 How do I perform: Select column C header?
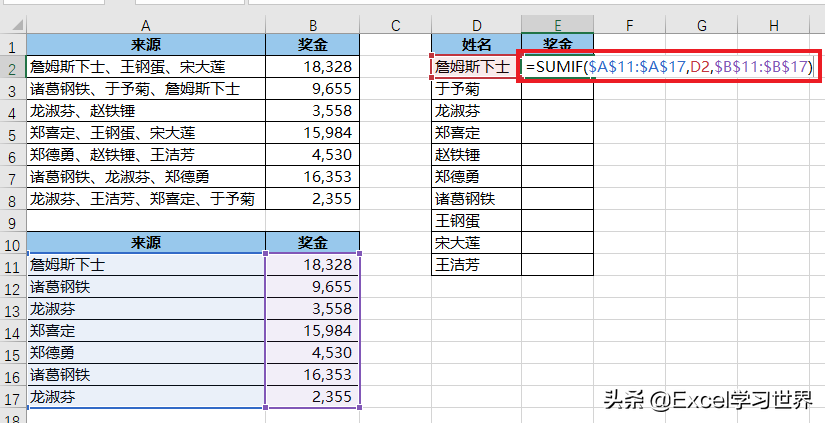coord(395,25)
